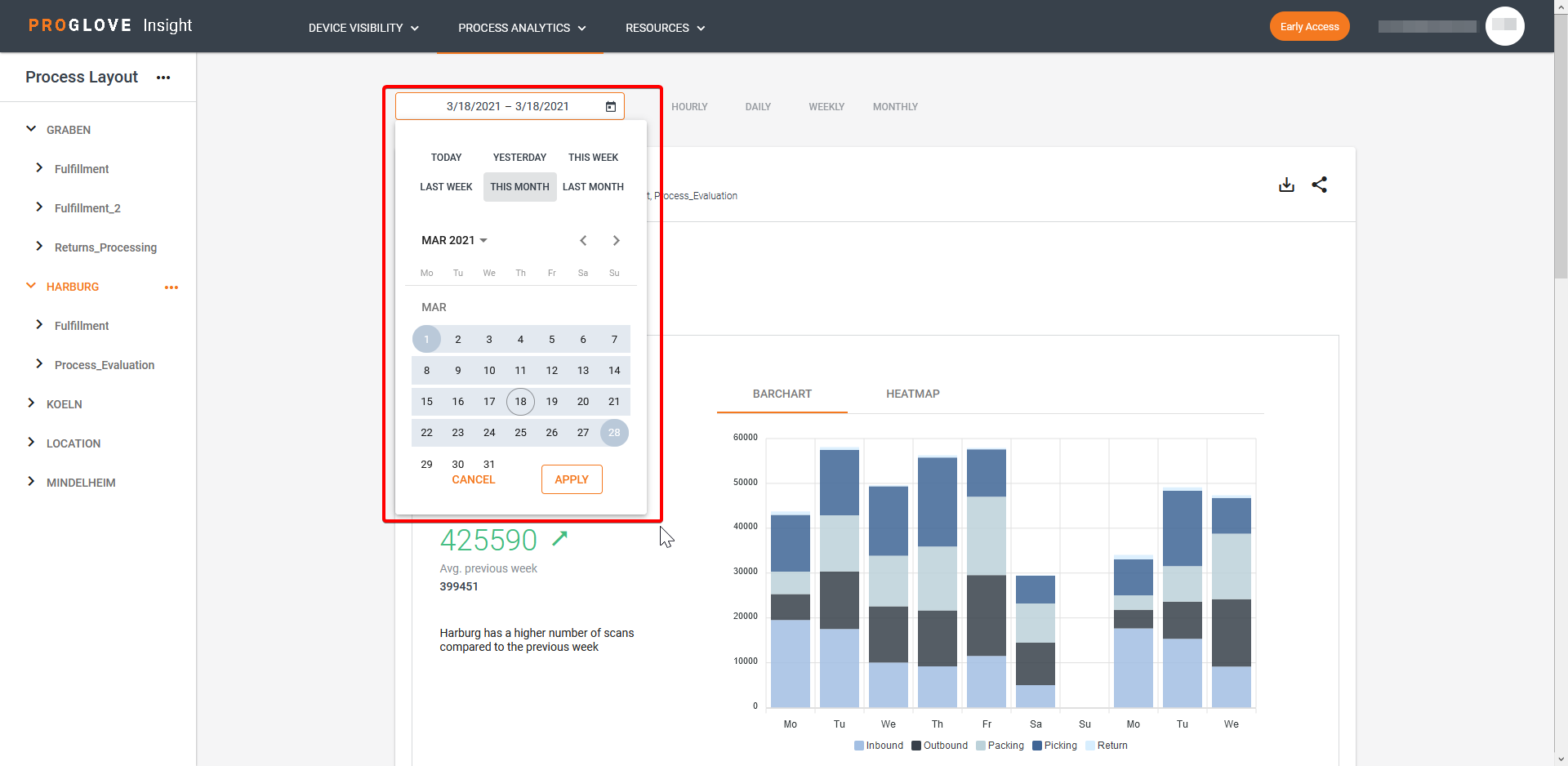Expand Process_Evaluation node
The height and width of the screenshot is (766, 1568).
[x=39, y=364]
